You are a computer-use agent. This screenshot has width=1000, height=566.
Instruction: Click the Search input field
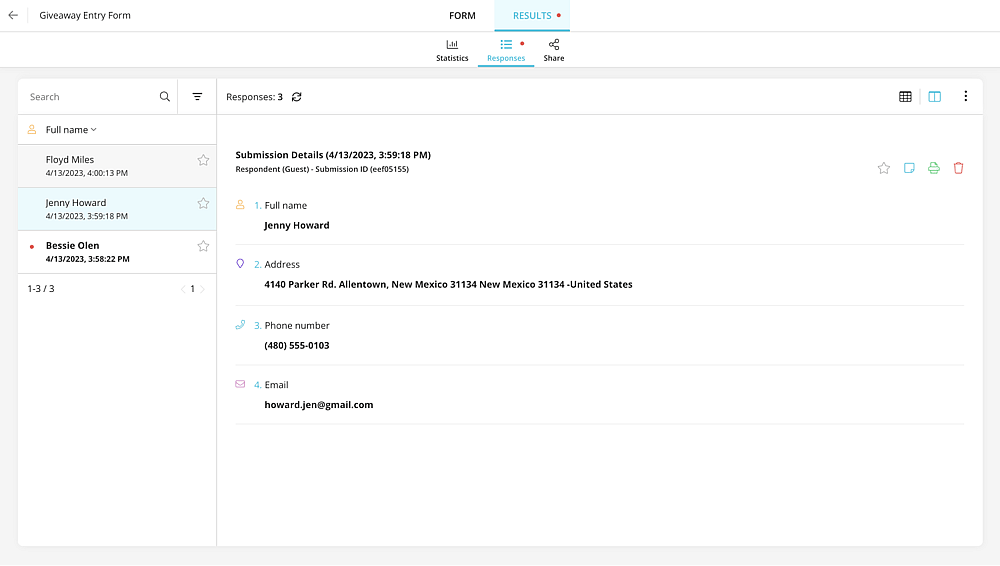click(x=91, y=97)
